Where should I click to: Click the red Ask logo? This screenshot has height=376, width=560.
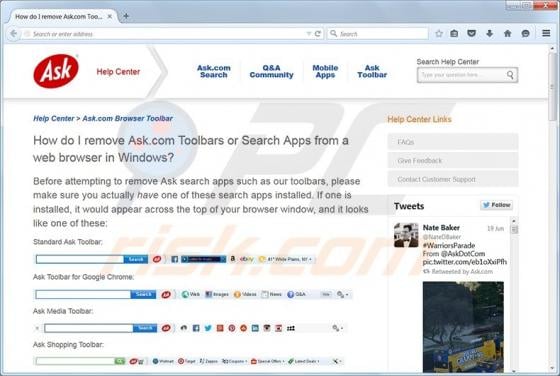(x=56, y=71)
